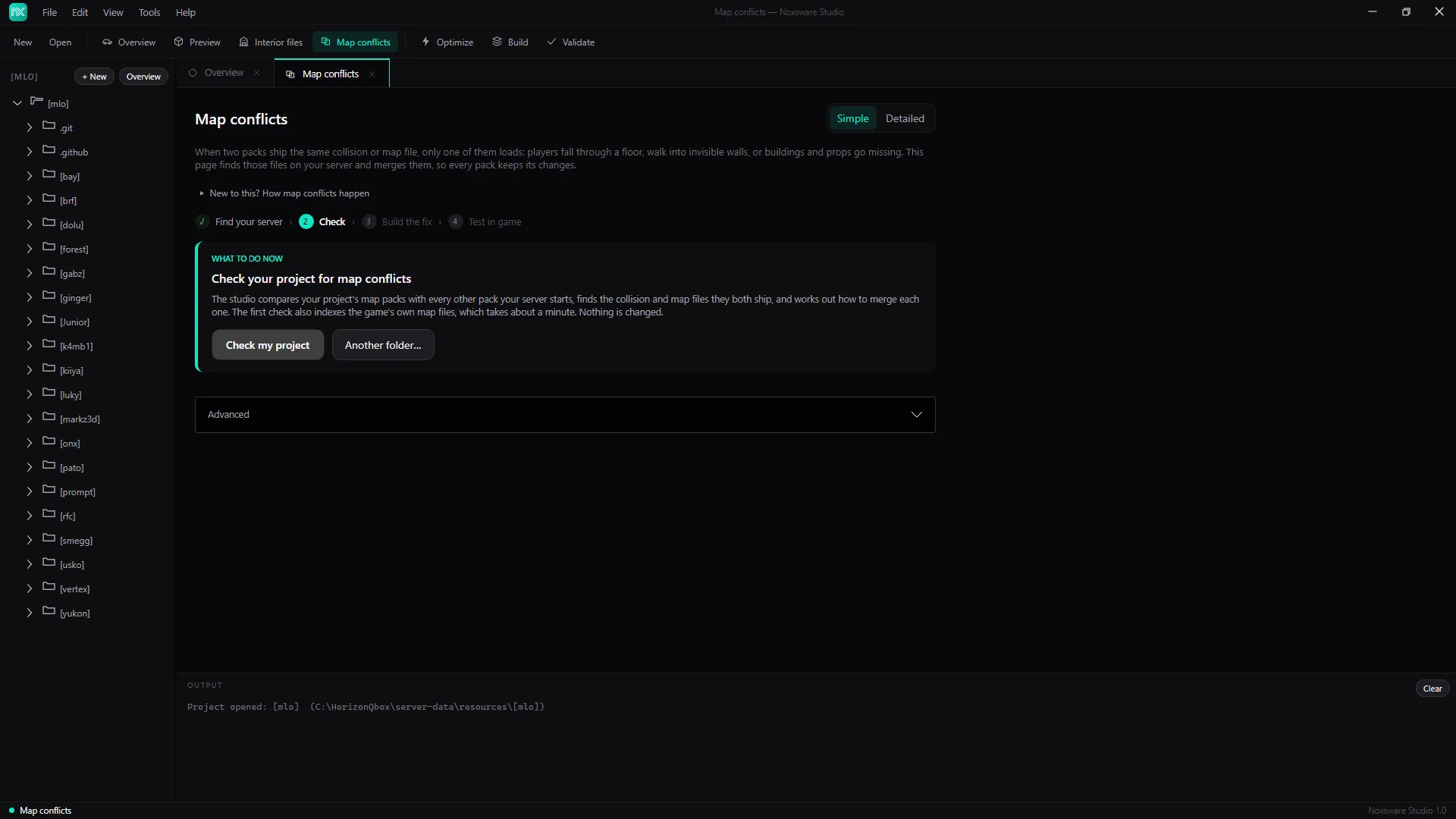Click the [forest] folder icon
This screenshot has height=819, width=1456.
(49, 246)
